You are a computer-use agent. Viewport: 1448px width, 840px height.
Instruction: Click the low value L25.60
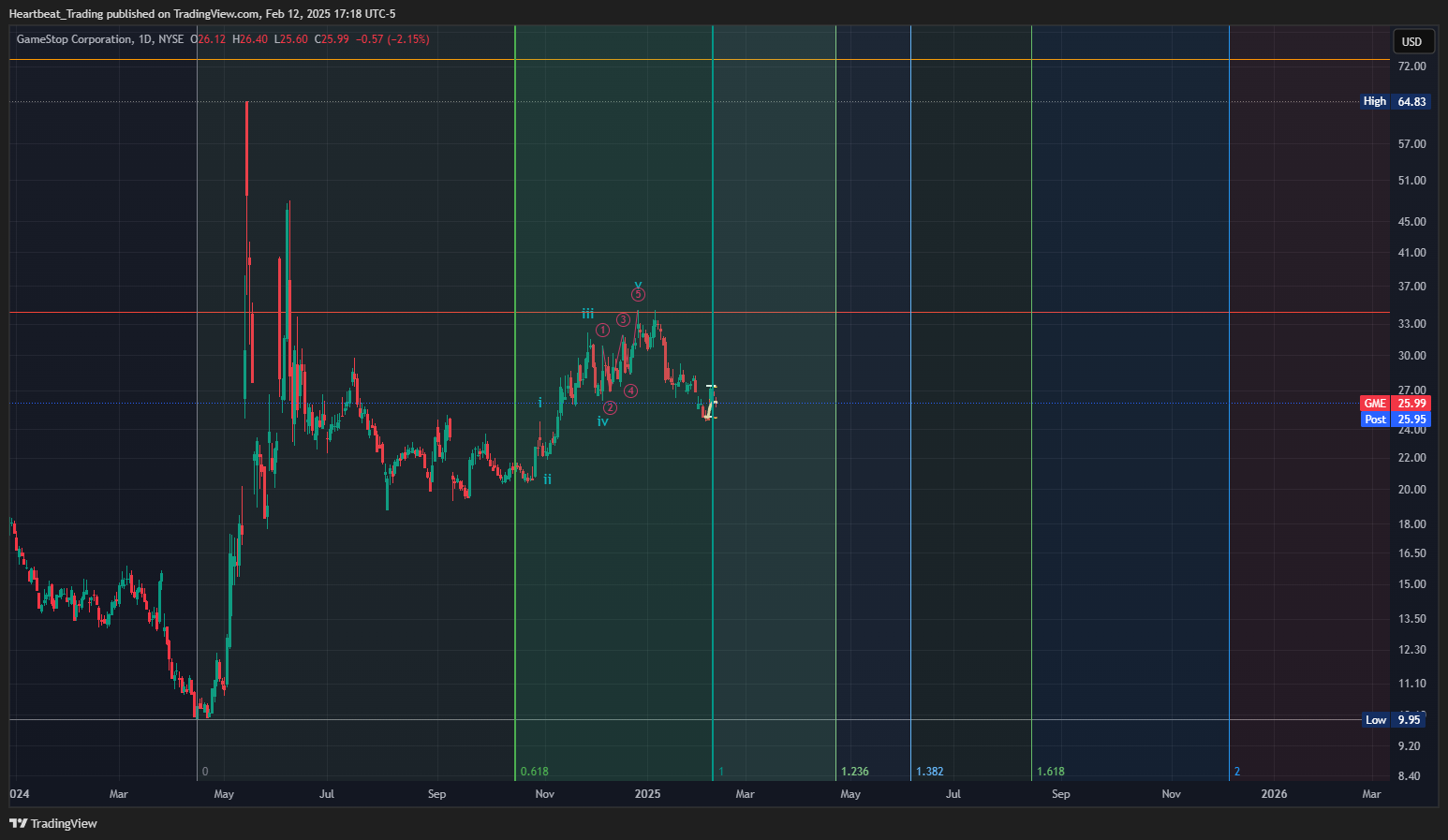point(290,39)
